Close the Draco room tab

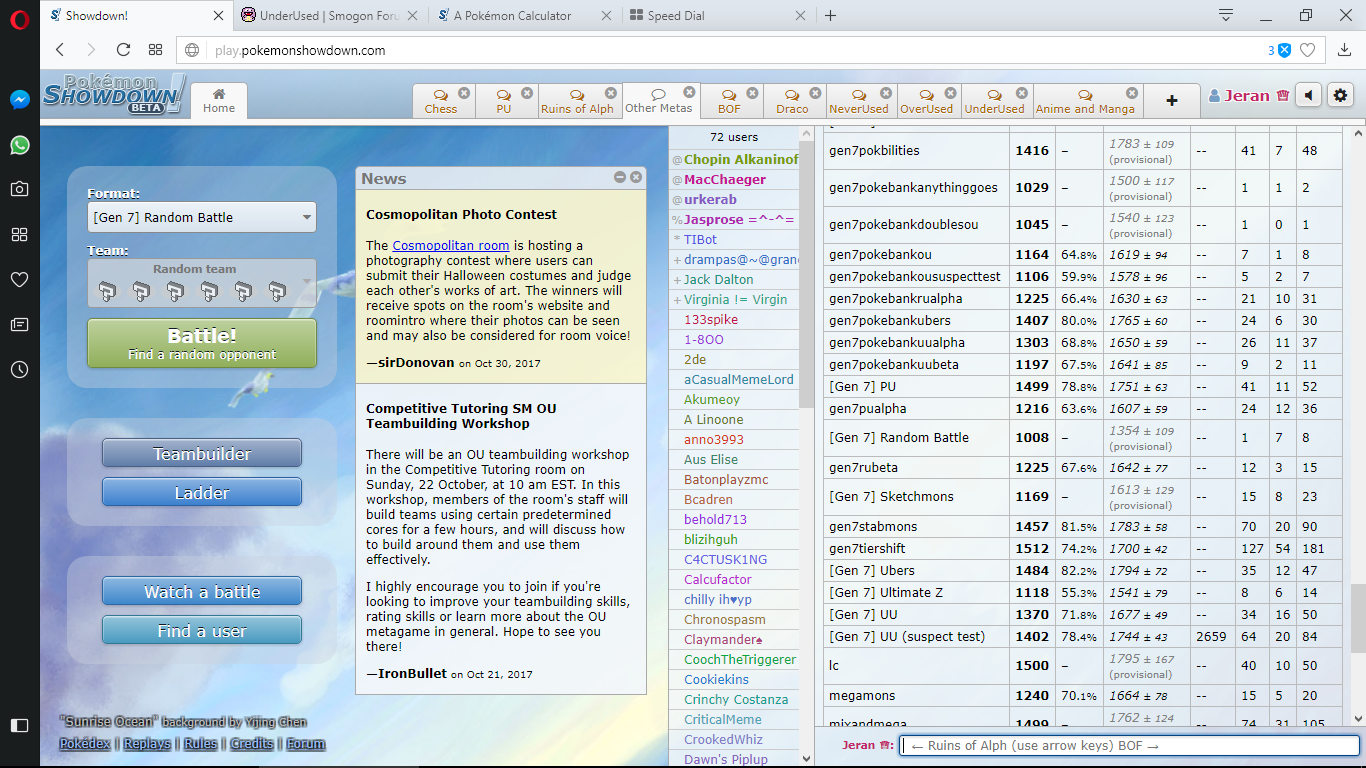pyautogui.click(x=816, y=93)
